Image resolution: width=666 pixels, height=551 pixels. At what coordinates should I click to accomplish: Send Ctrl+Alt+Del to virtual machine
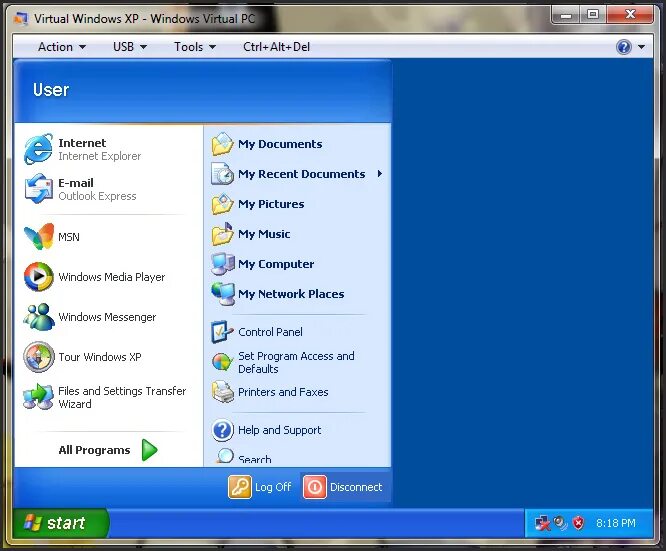pos(277,47)
